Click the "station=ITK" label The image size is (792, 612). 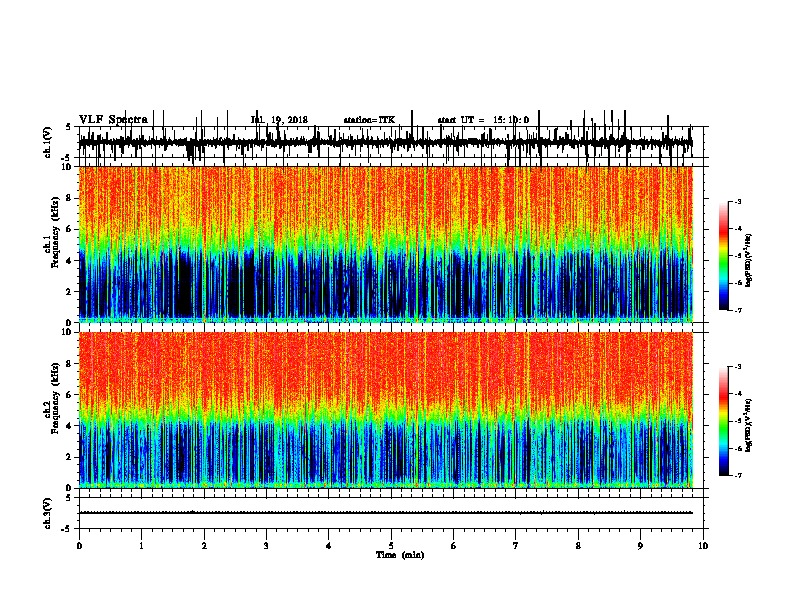(x=369, y=120)
